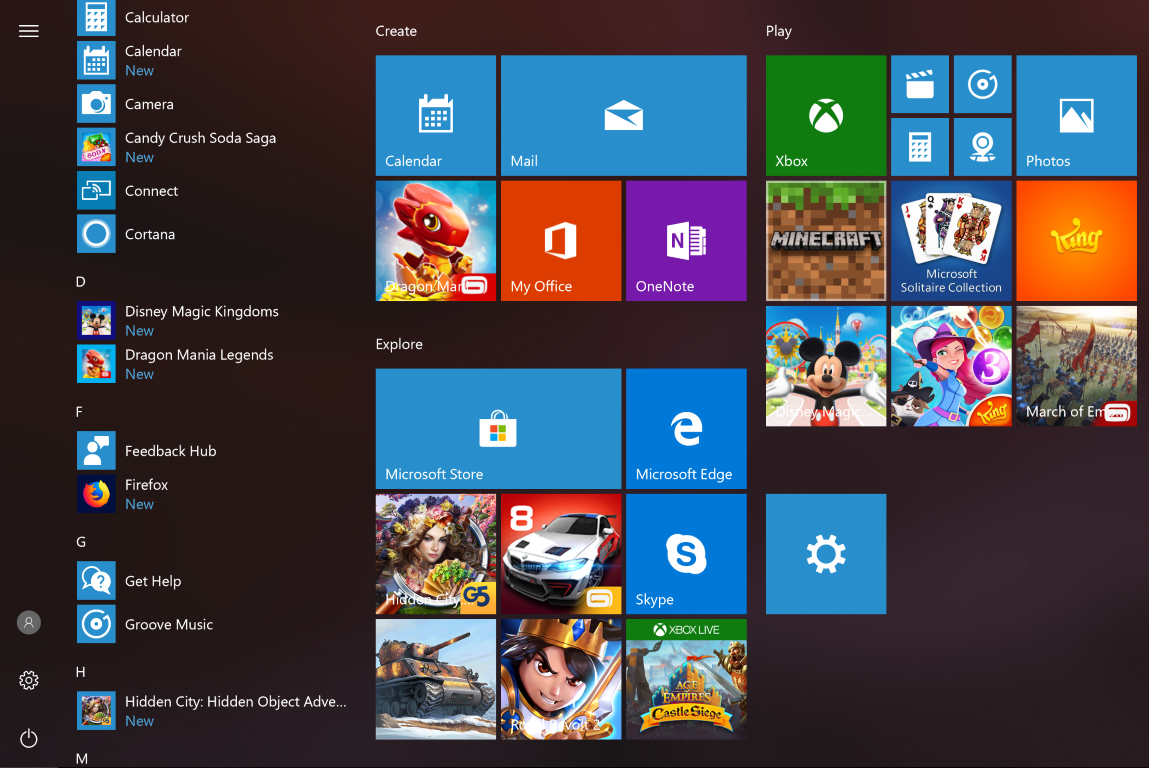The image size is (1149, 768).
Task: Open Groove Music from its disc tile
Action: (x=982, y=84)
